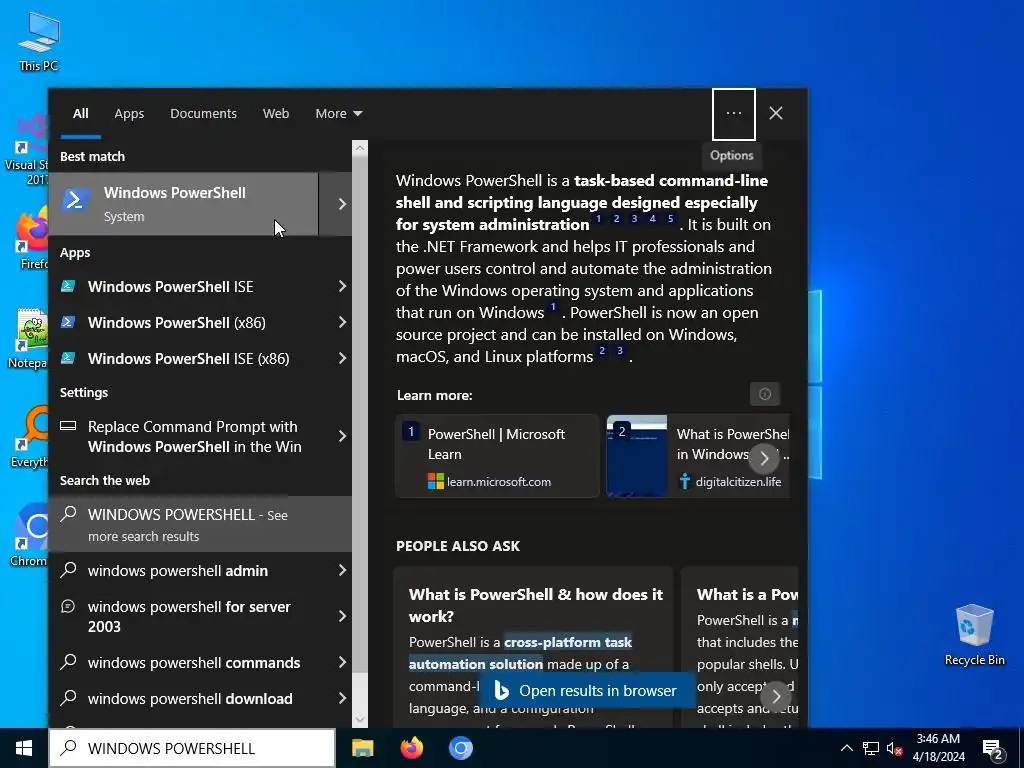The width and height of the screenshot is (1024, 768).
Task: Select WINDOWS POWERSHELL see more search results
Action: 200,524
